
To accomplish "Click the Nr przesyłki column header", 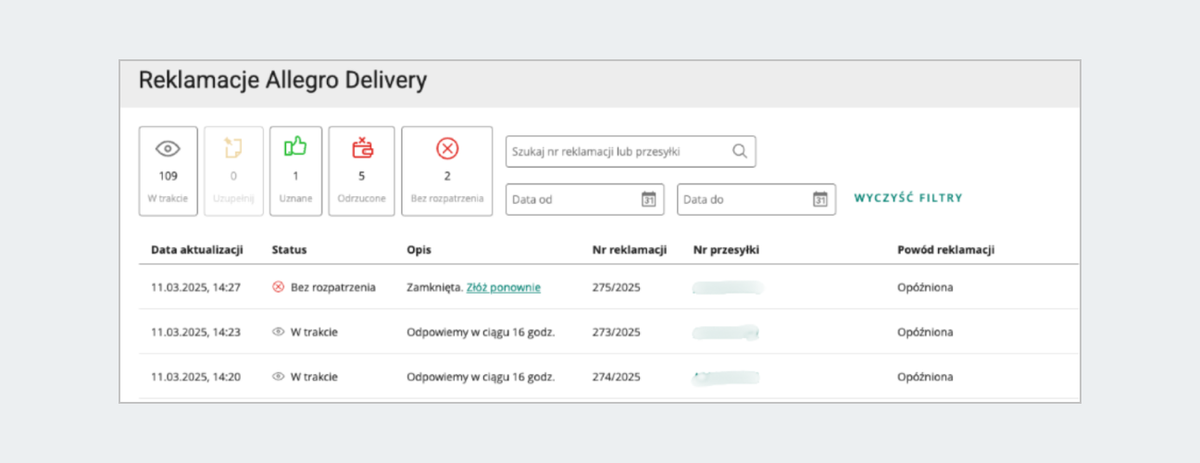I will point(727,249).
